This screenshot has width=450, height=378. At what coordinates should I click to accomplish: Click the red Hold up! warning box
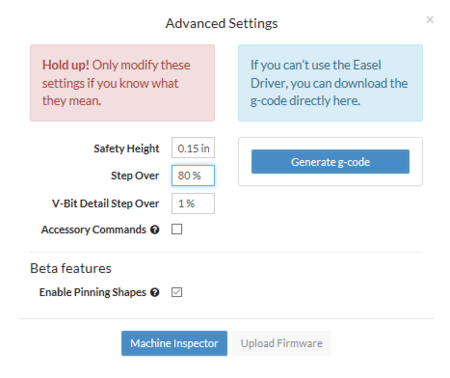coord(122,83)
